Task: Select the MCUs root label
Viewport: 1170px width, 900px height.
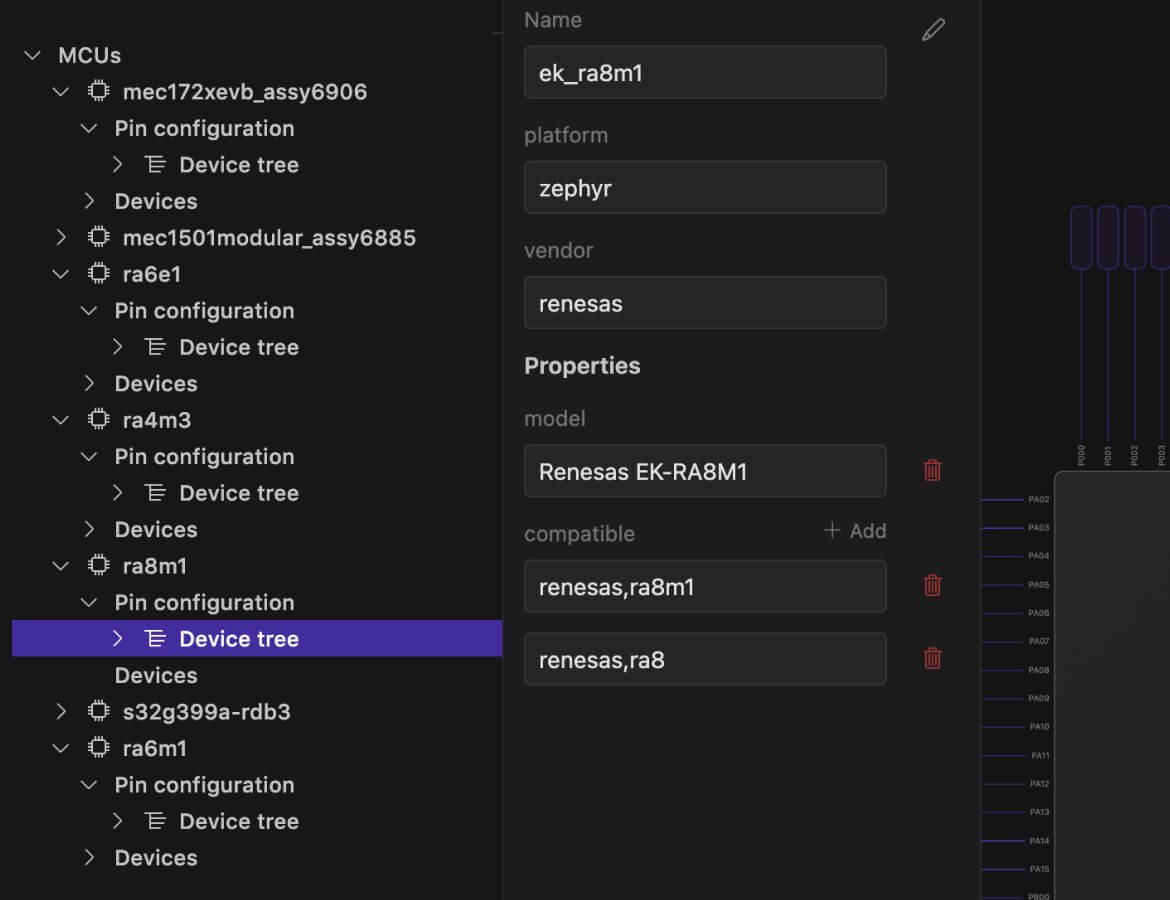Action: coord(90,55)
